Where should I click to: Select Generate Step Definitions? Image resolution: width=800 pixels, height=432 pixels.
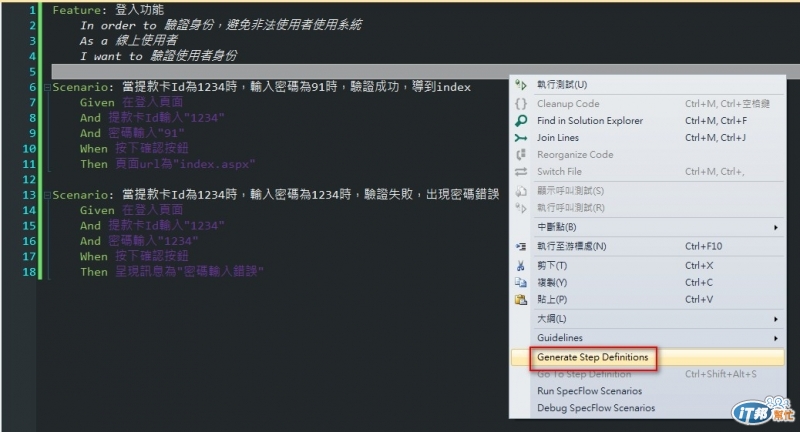tap(647, 357)
